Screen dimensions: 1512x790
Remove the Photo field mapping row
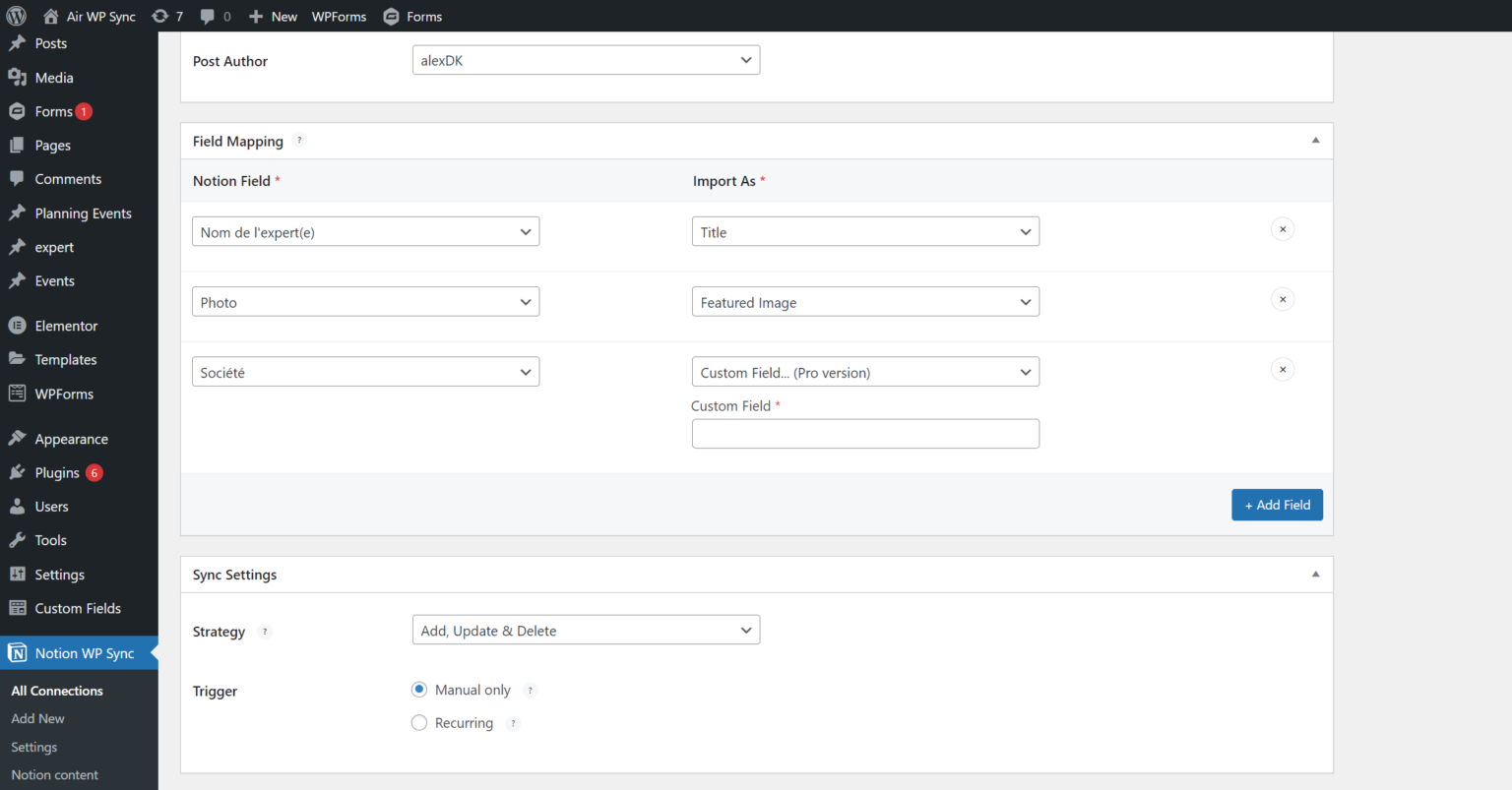(1282, 299)
